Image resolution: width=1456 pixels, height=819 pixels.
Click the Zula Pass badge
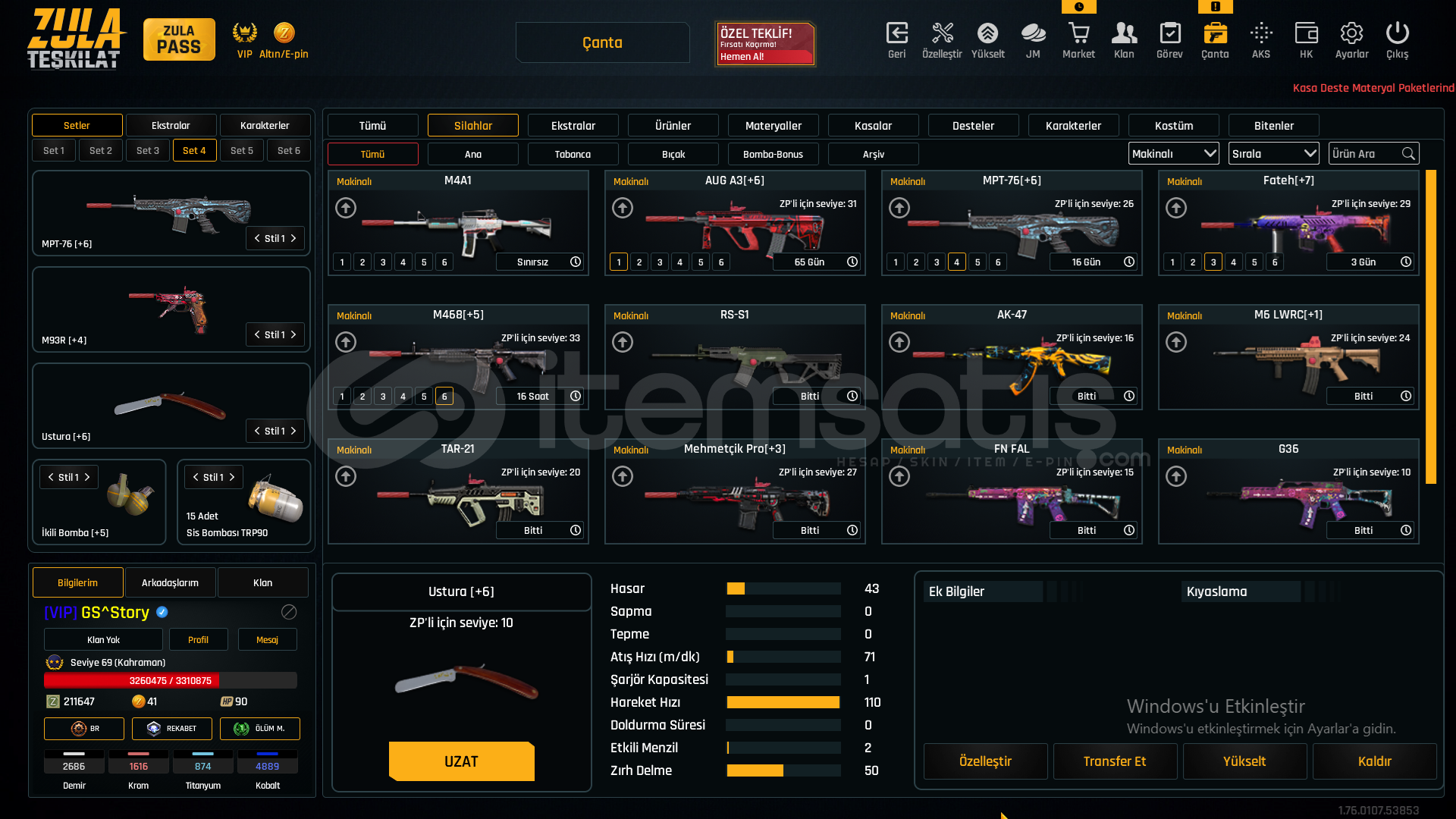pyautogui.click(x=179, y=39)
